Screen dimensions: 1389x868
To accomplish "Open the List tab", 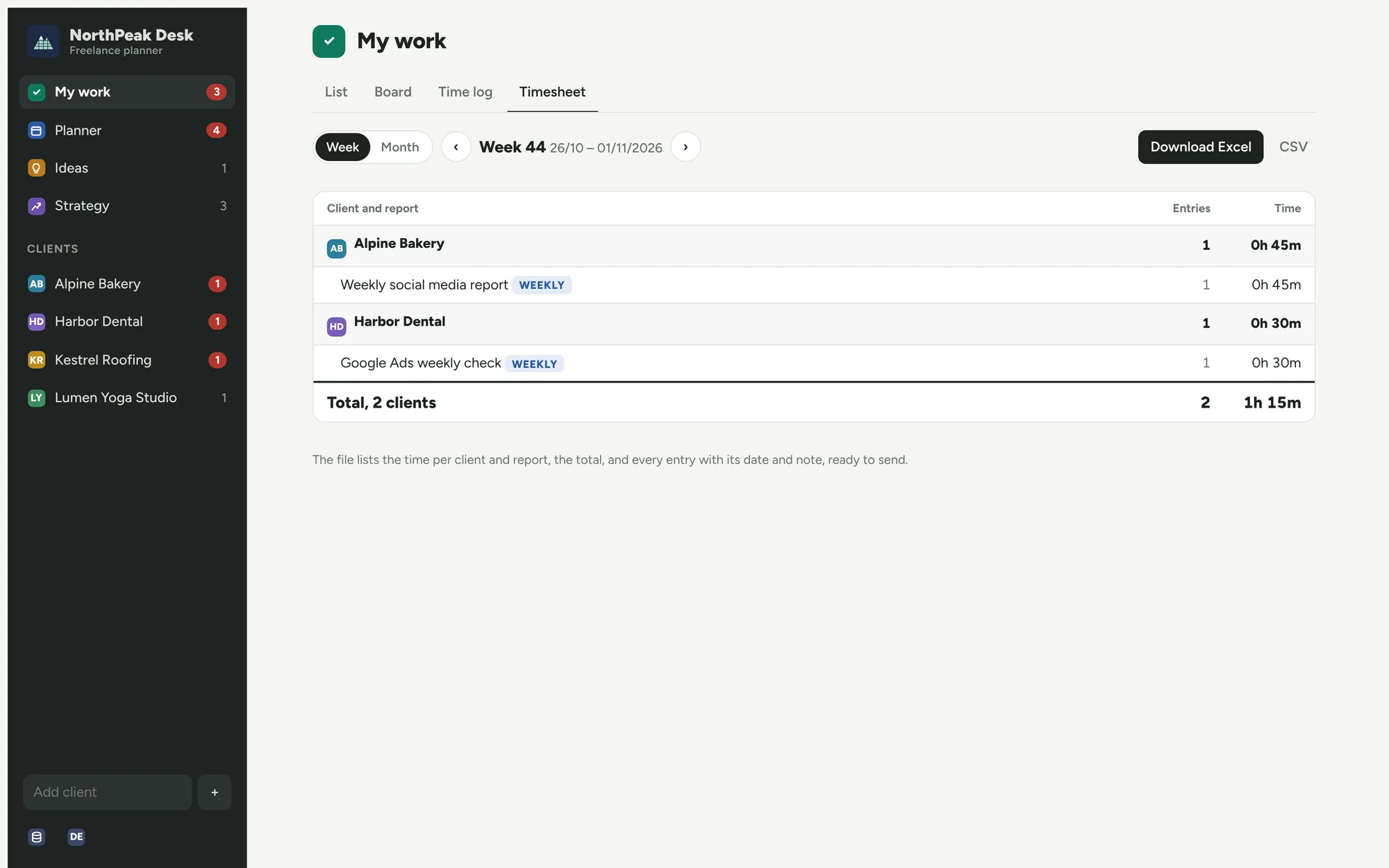I will 336,92.
